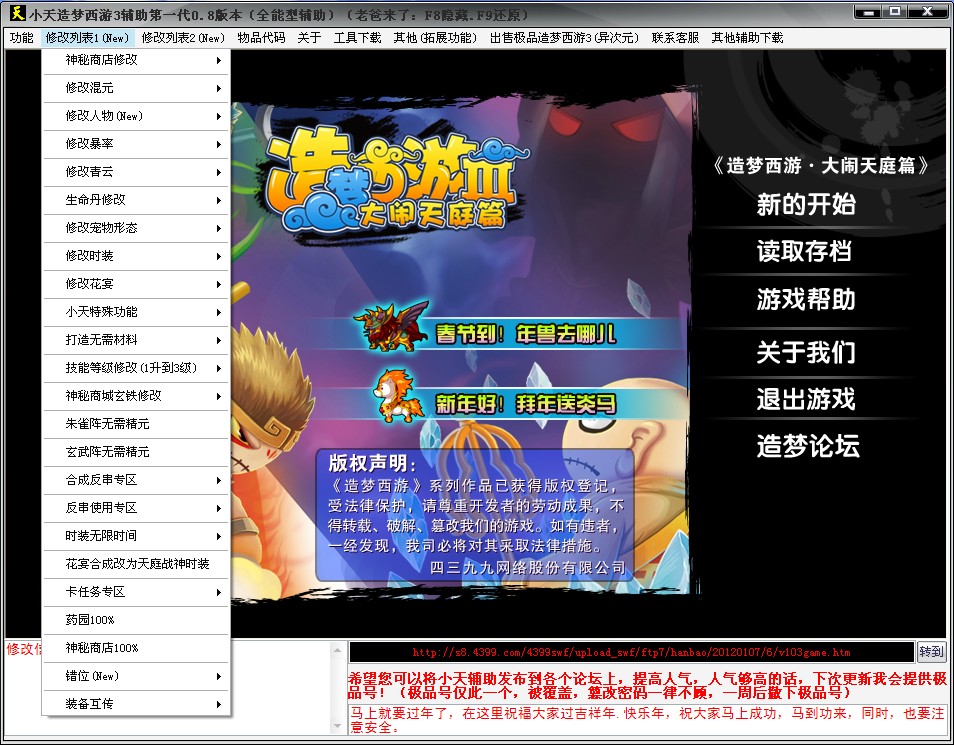The height and width of the screenshot is (745, 954).
Task: Expand the 修改人物(New) submenu
Action: tap(136, 116)
